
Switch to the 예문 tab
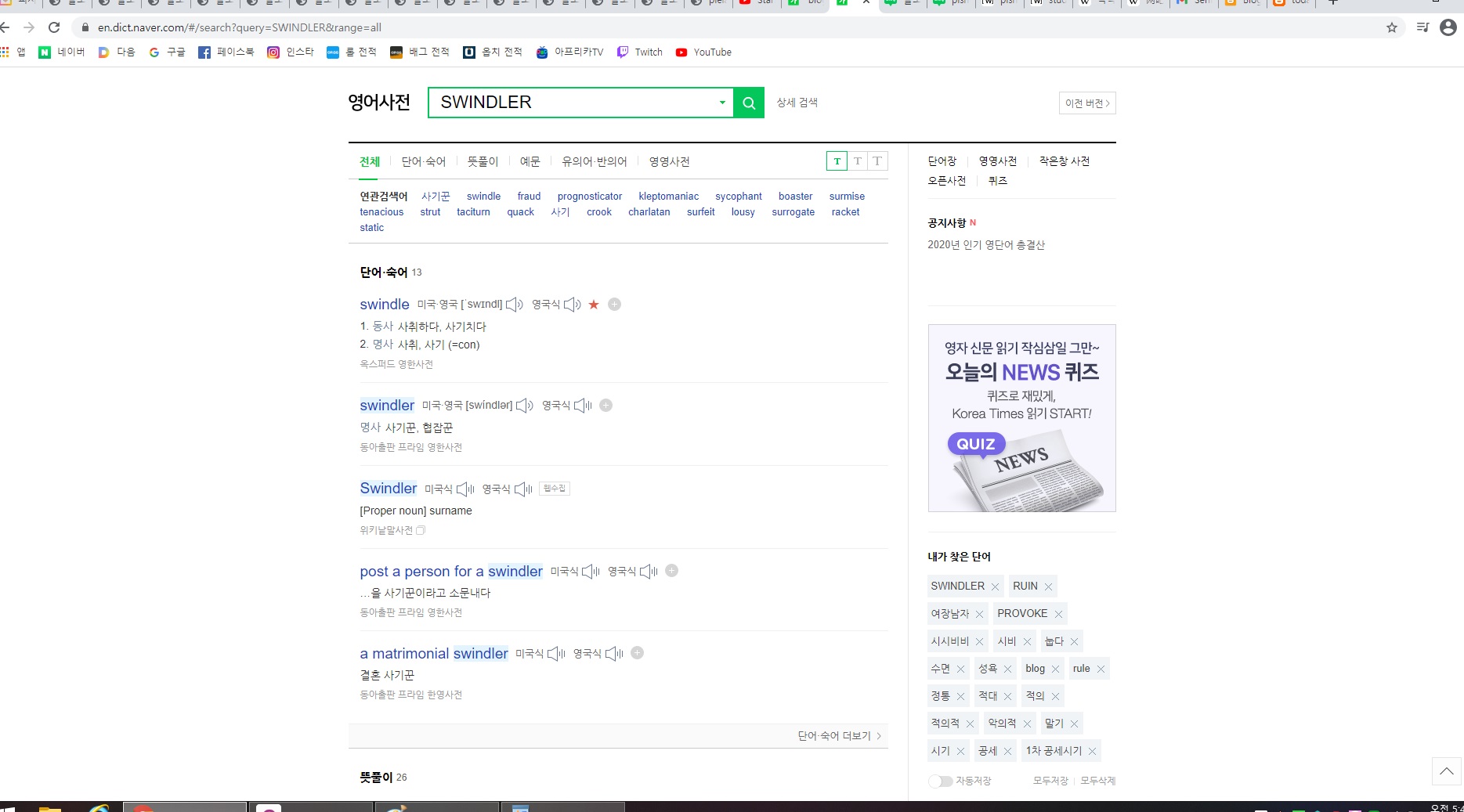pyautogui.click(x=530, y=162)
